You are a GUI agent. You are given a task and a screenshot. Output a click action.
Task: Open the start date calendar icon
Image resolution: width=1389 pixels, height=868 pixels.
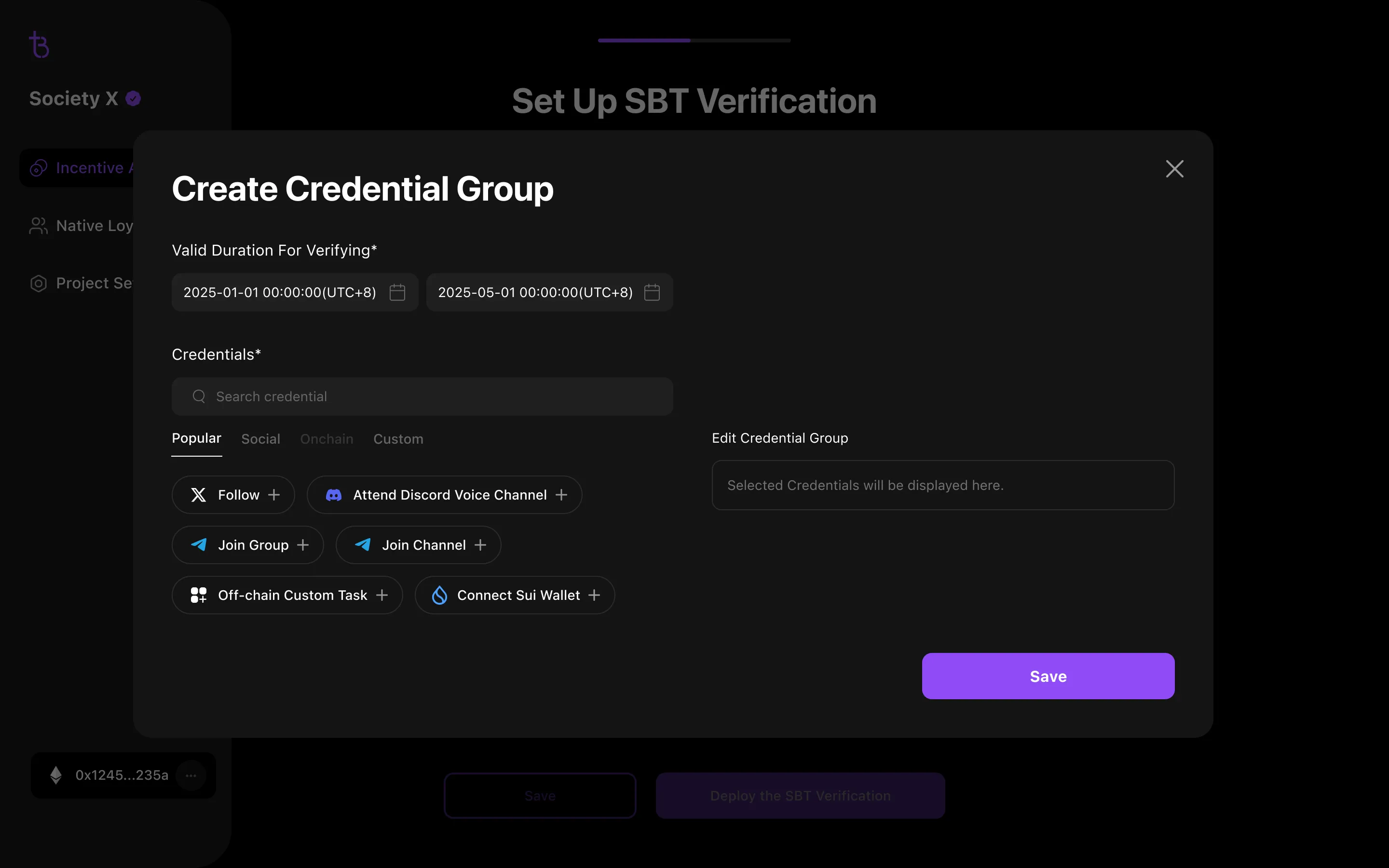point(397,292)
